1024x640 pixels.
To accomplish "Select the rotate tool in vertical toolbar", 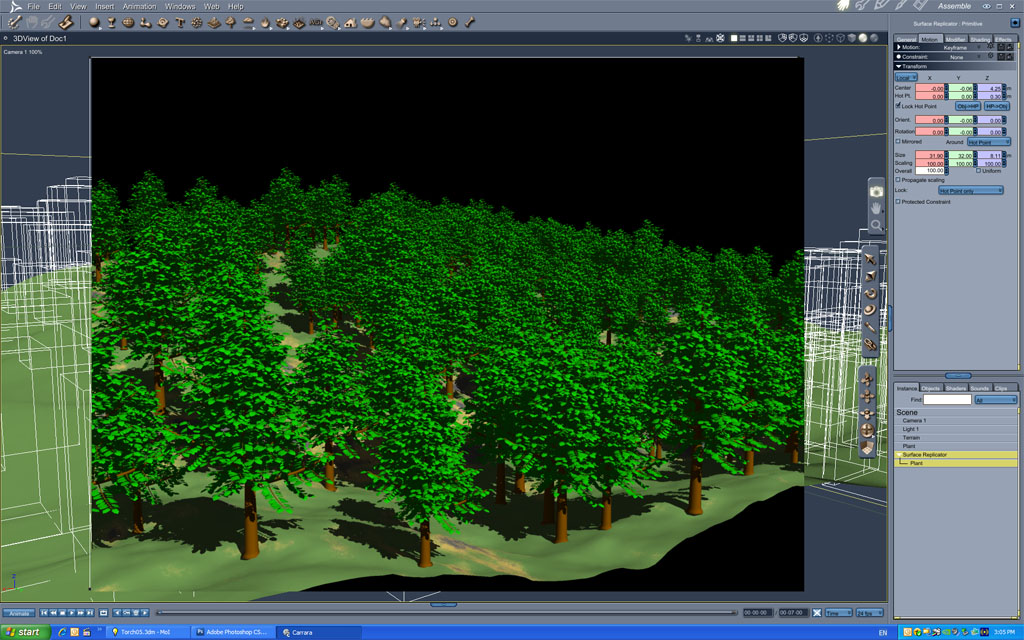I will pos(870,293).
